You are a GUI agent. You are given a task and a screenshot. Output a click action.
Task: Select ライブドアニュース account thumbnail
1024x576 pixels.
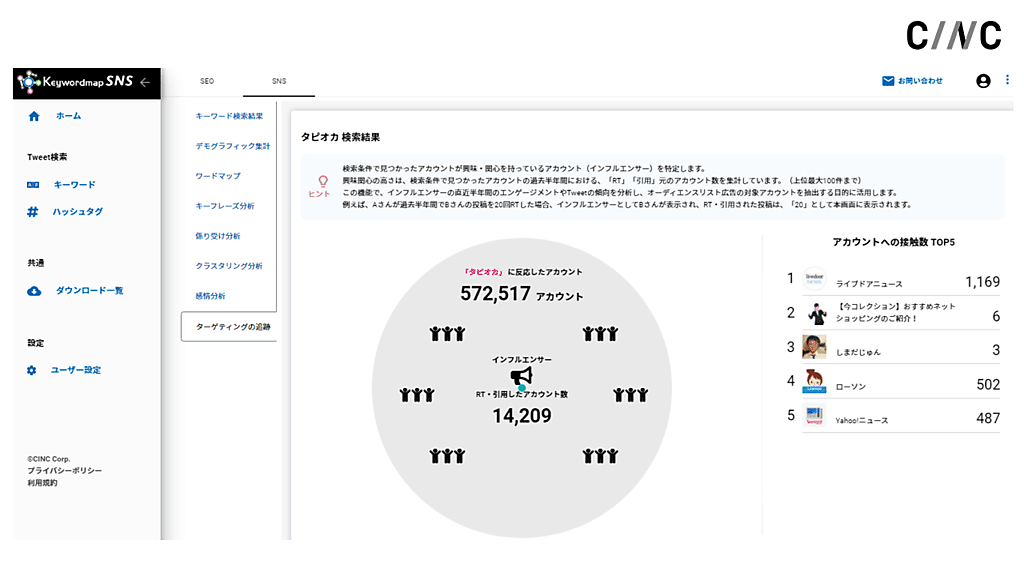point(814,282)
